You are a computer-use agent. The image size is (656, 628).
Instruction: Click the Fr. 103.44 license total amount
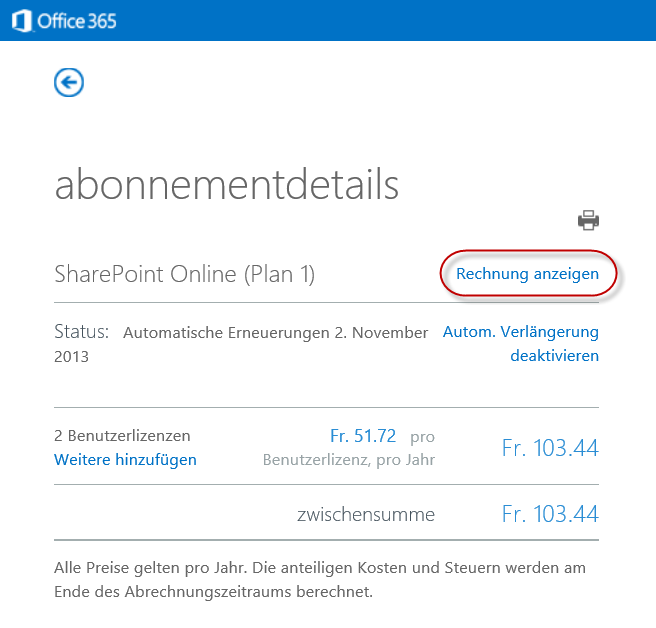click(x=550, y=448)
